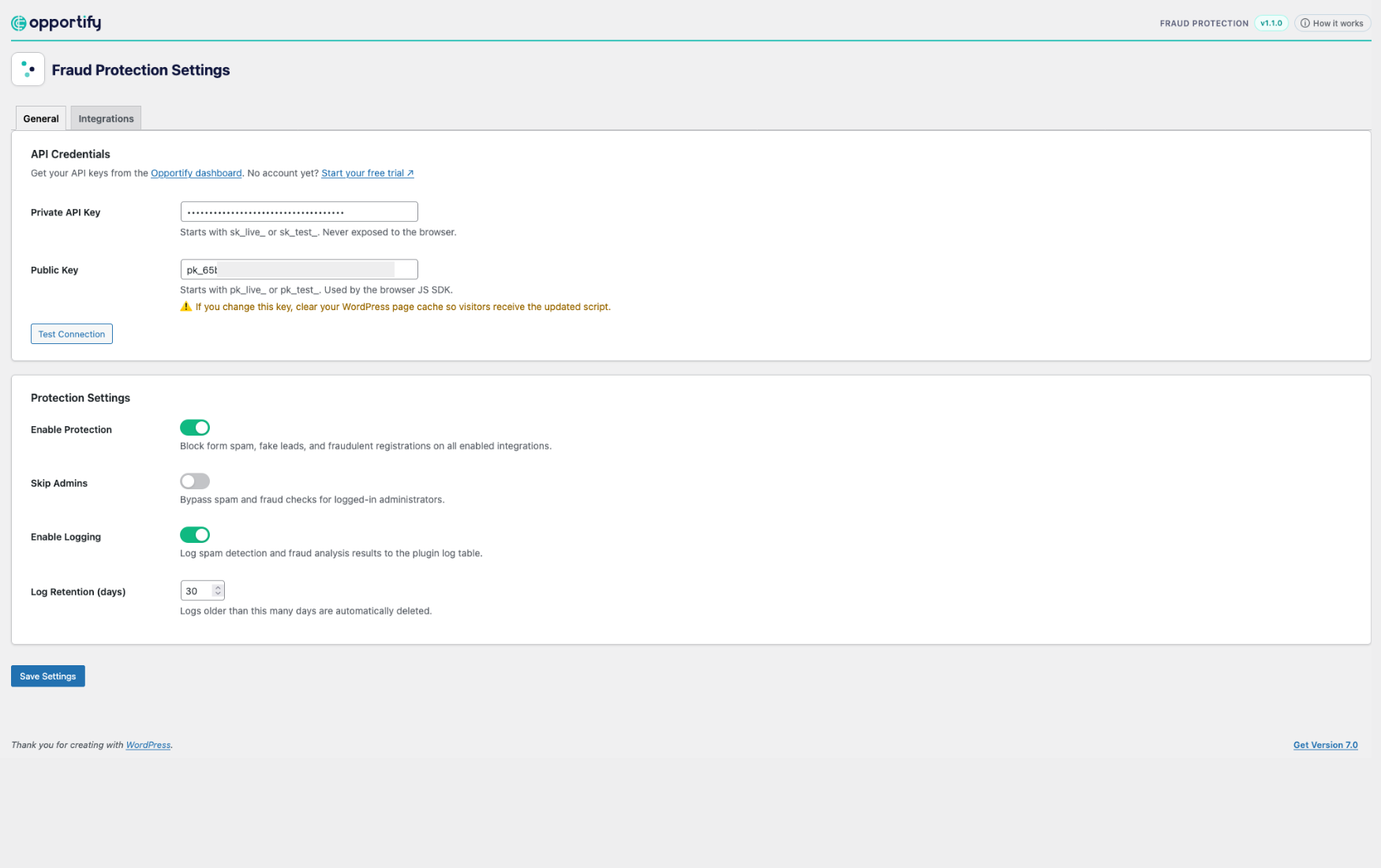Disable the Enable Logging toggle
This screenshot has width=1381, height=868.
[195, 535]
